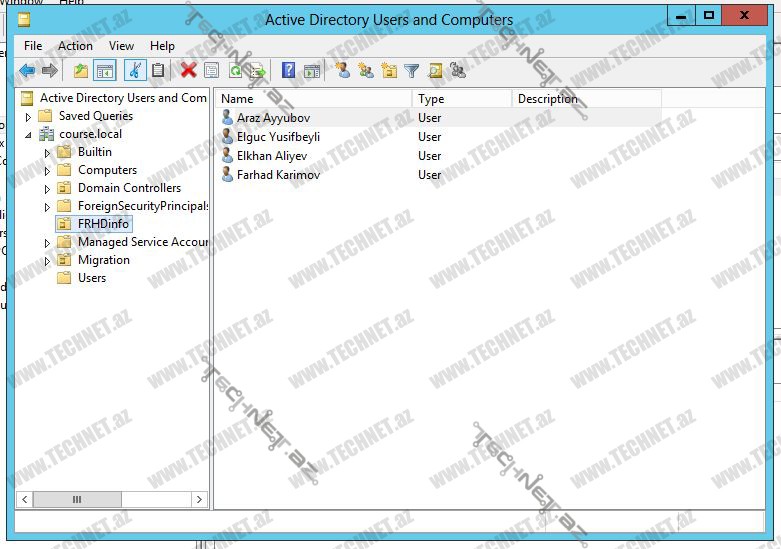Select the Users container in tree
Image resolution: width=781 pixels, height=549 pixels.
tap(91, 278)
